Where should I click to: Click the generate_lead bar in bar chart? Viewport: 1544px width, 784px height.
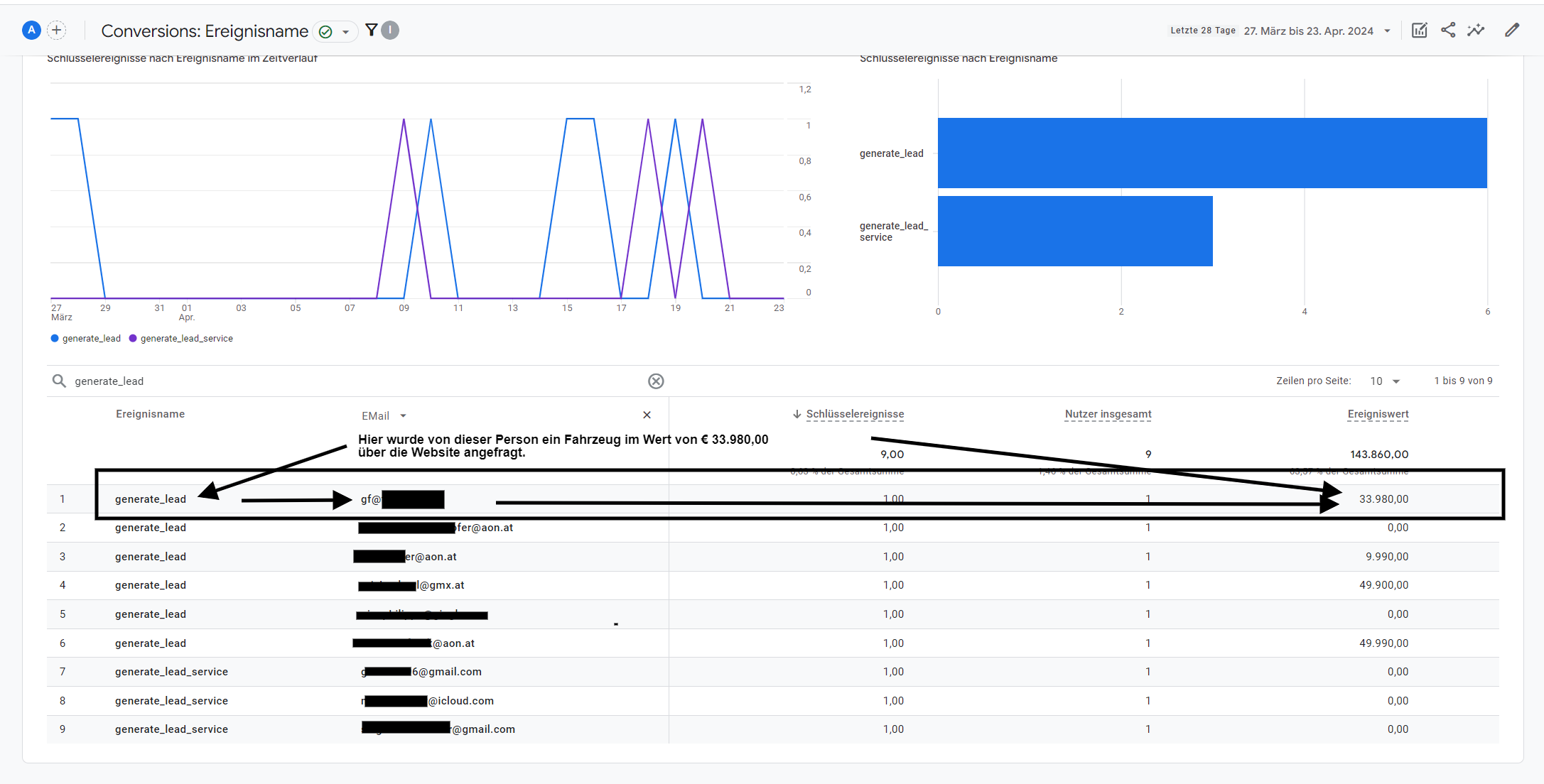1211,153
